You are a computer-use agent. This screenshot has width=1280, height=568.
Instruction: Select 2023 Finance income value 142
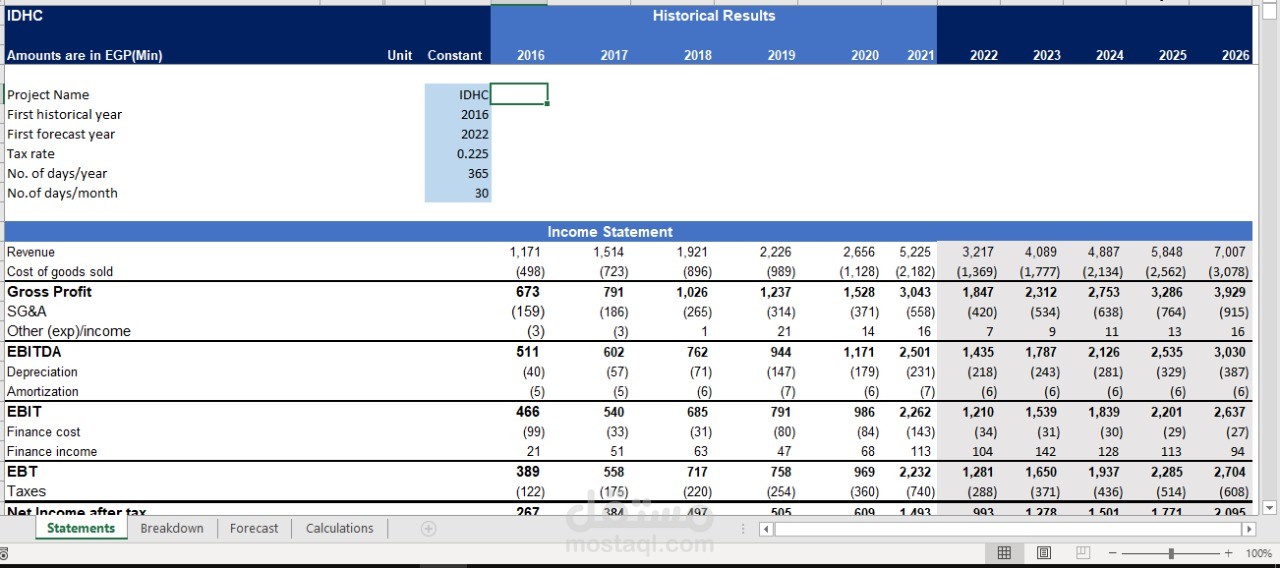click(x=1048, y=451)
